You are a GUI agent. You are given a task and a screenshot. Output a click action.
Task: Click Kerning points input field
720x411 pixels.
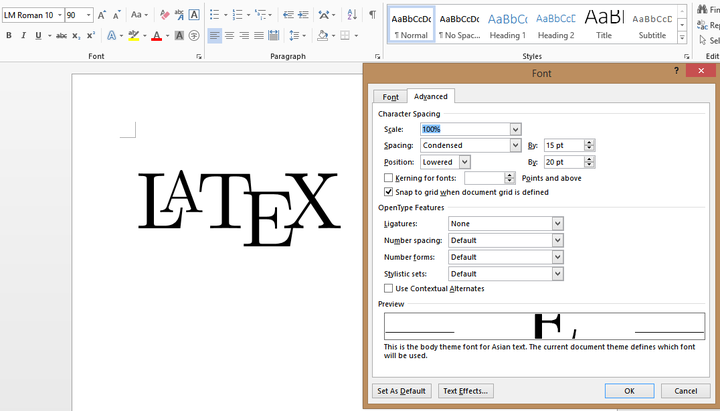click(x=485, y=178)
